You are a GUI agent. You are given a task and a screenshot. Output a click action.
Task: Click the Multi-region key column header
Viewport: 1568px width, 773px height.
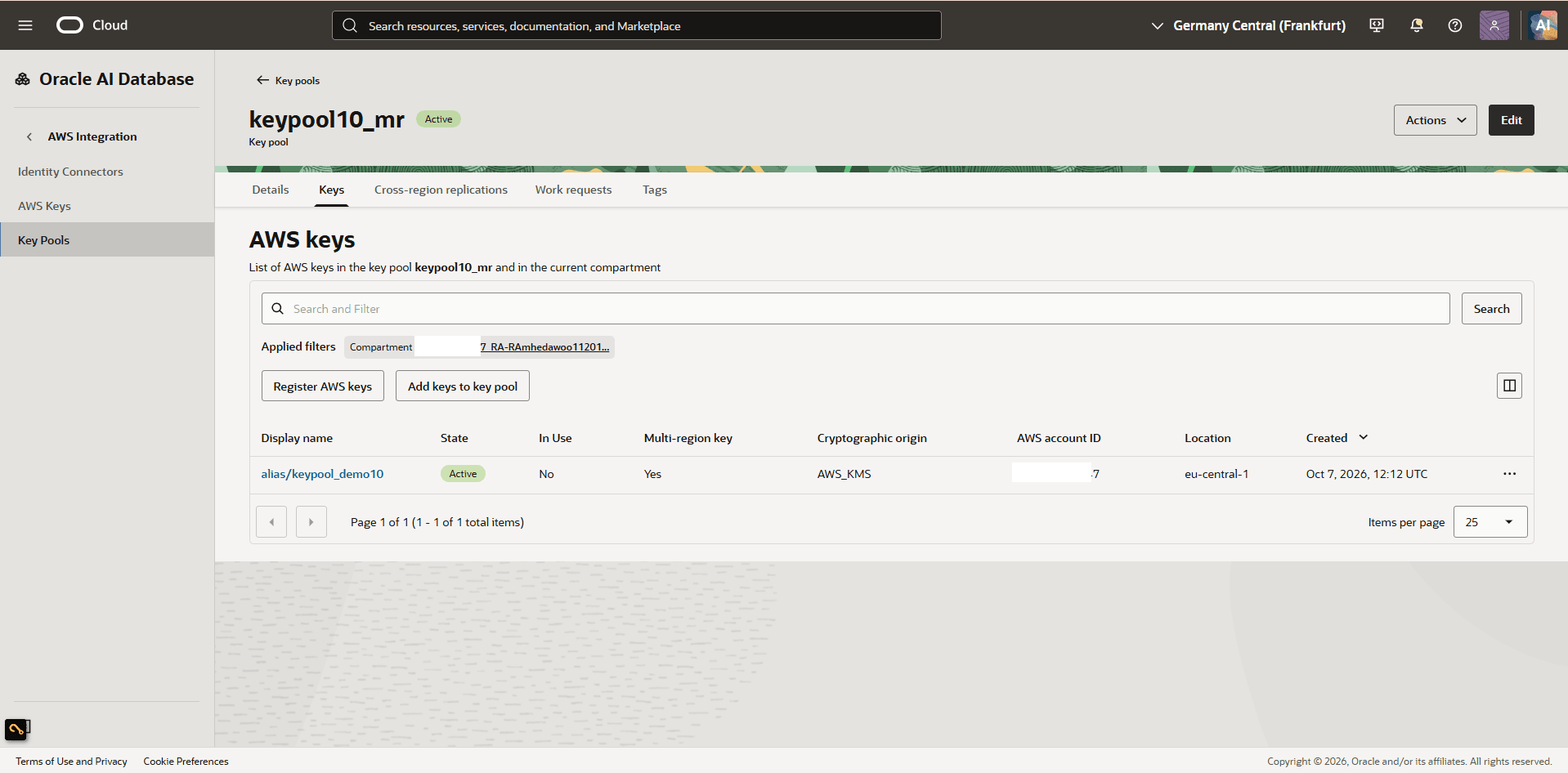coord(688,438)
